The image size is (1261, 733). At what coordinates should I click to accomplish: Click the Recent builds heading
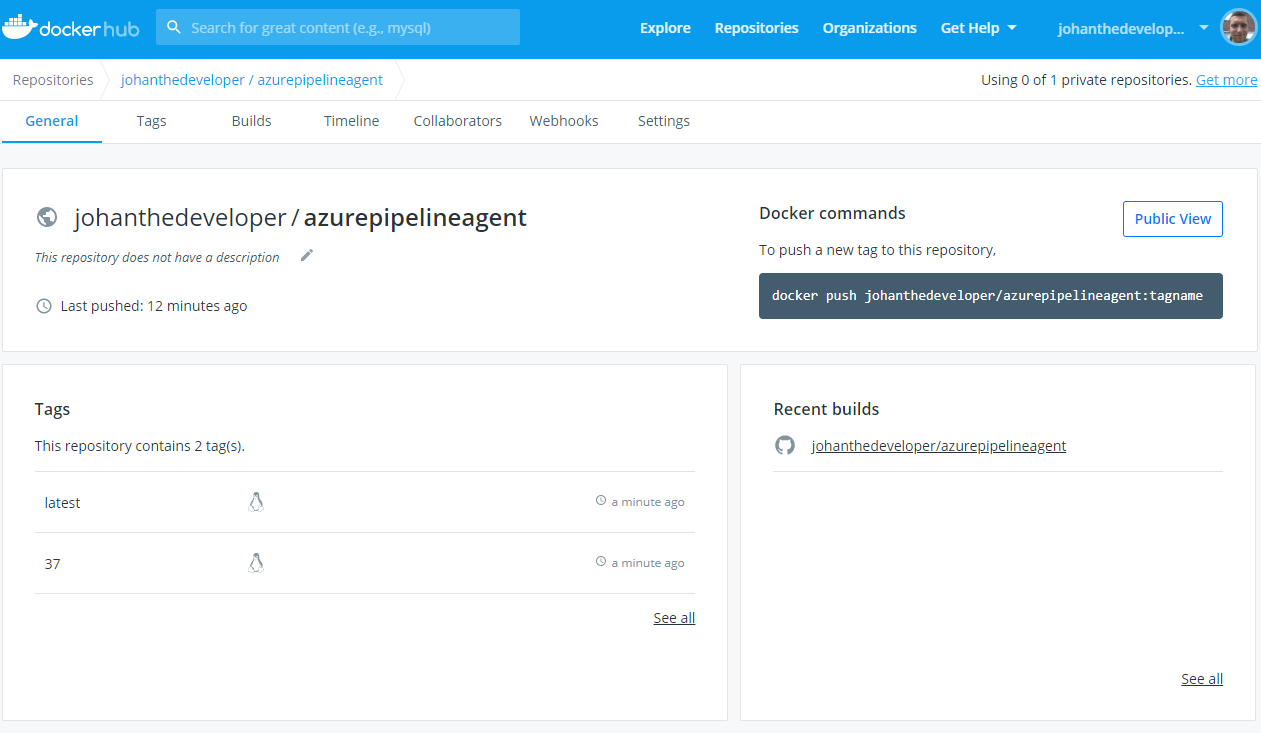tap(826, 409)
